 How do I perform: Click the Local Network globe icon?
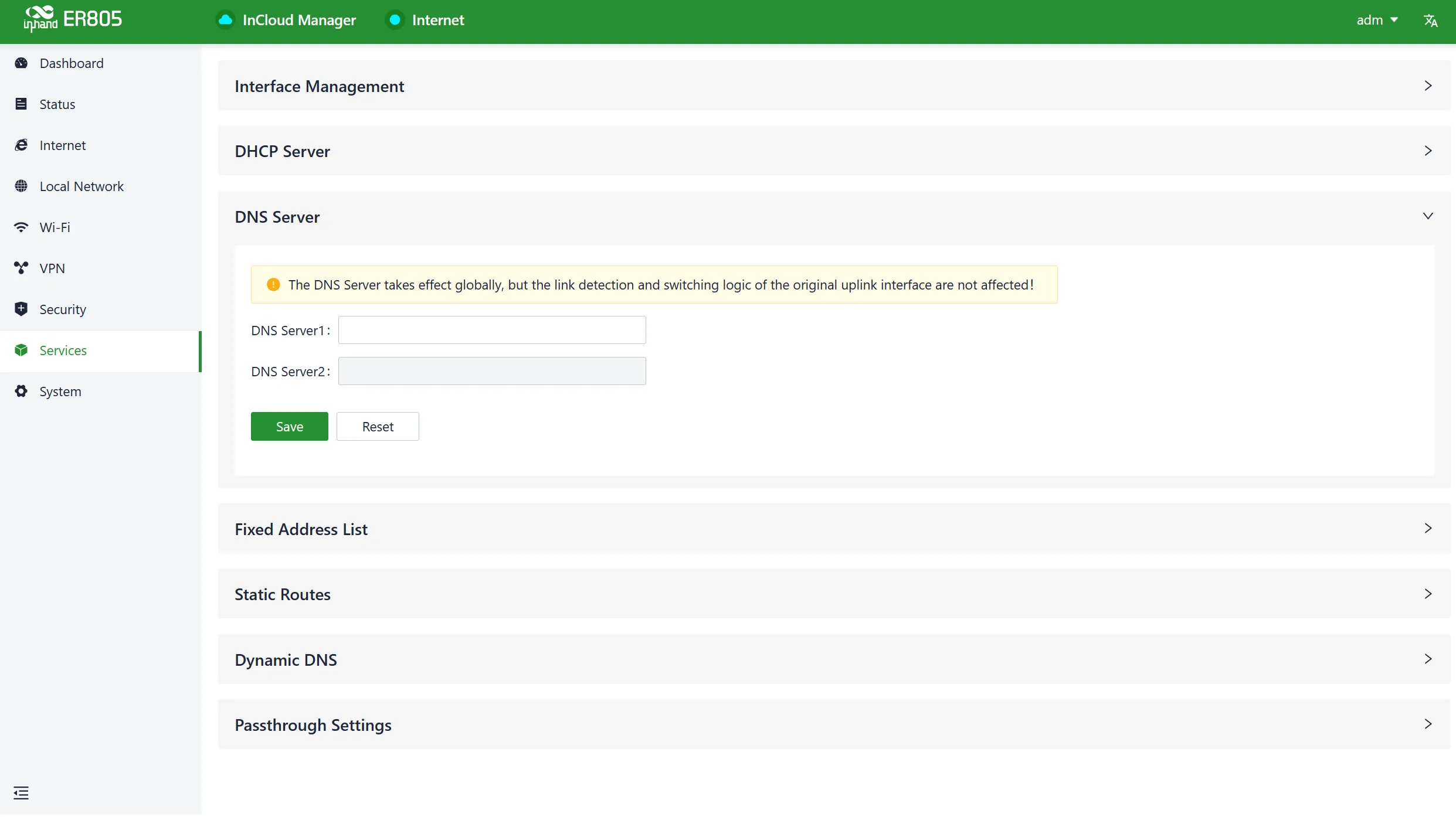21,186
